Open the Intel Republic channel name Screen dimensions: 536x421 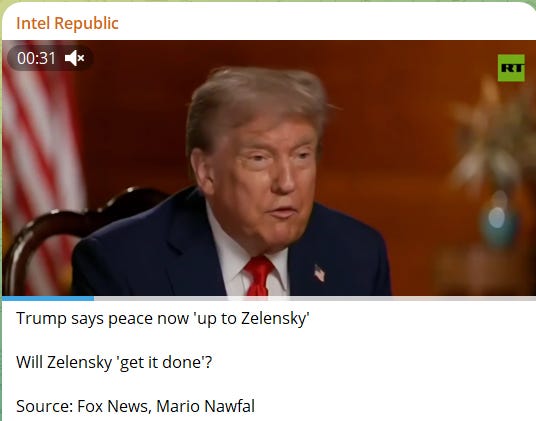pyautogui.click(x=67, y=23)
